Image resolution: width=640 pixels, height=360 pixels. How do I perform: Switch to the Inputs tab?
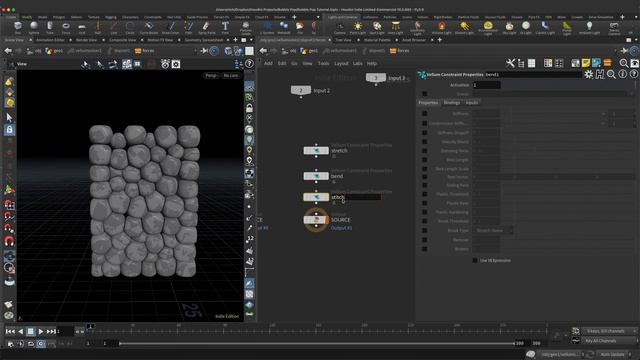point(472,103)
